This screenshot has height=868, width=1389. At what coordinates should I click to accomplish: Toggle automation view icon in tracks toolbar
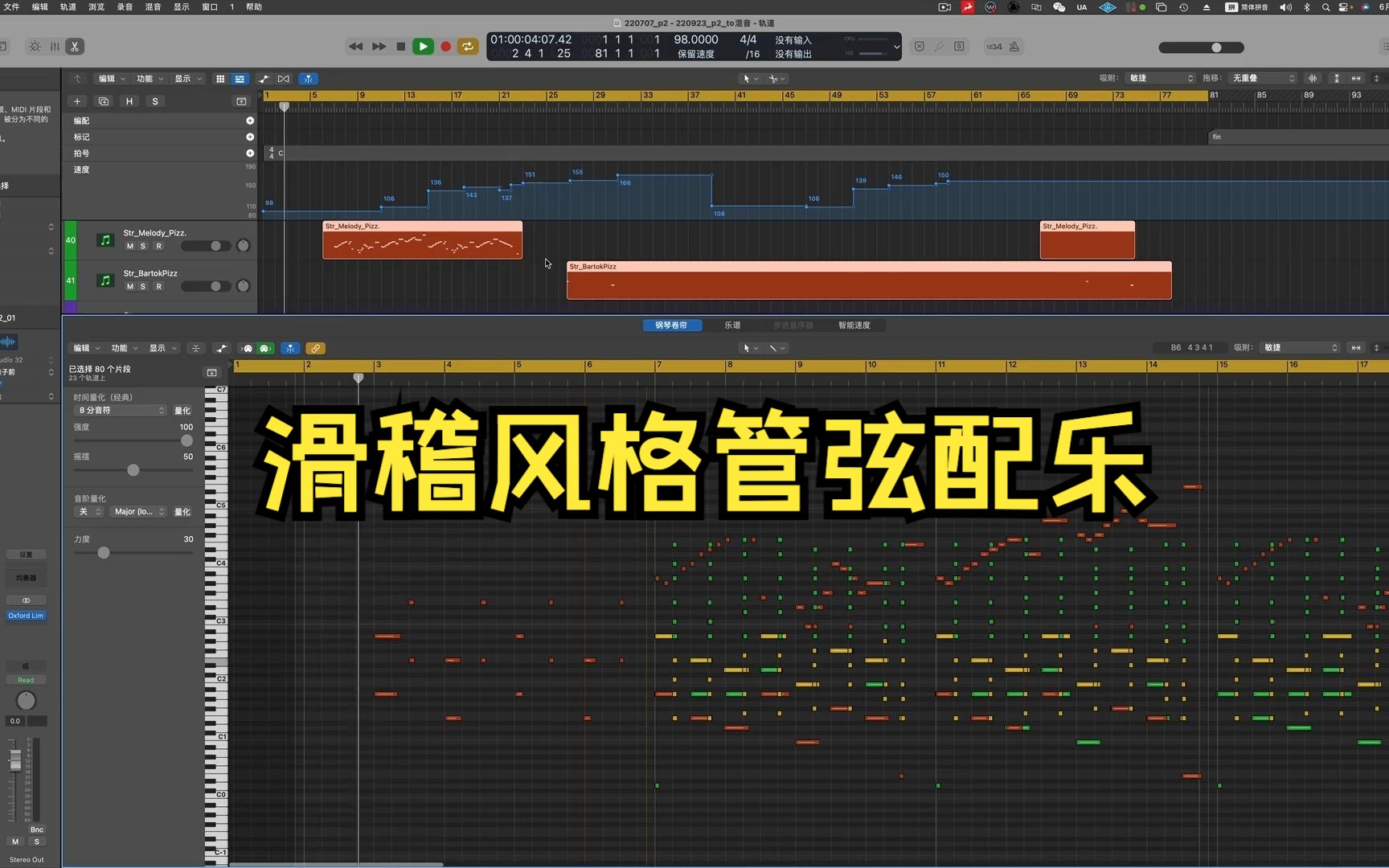point(264,79)
